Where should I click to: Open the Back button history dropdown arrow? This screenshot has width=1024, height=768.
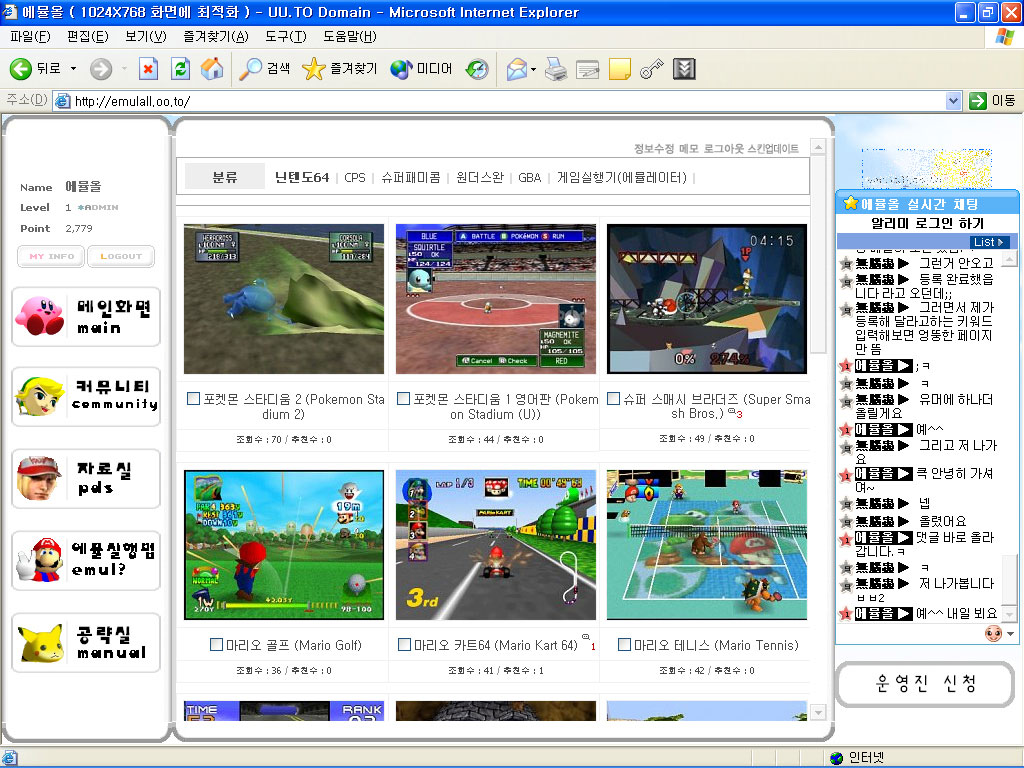click(x=73, y=69)
